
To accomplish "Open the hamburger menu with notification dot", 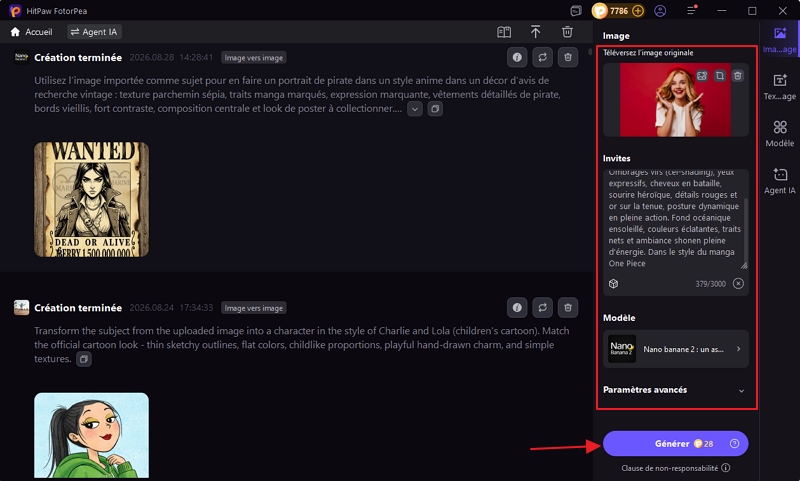I will point(691,11).
